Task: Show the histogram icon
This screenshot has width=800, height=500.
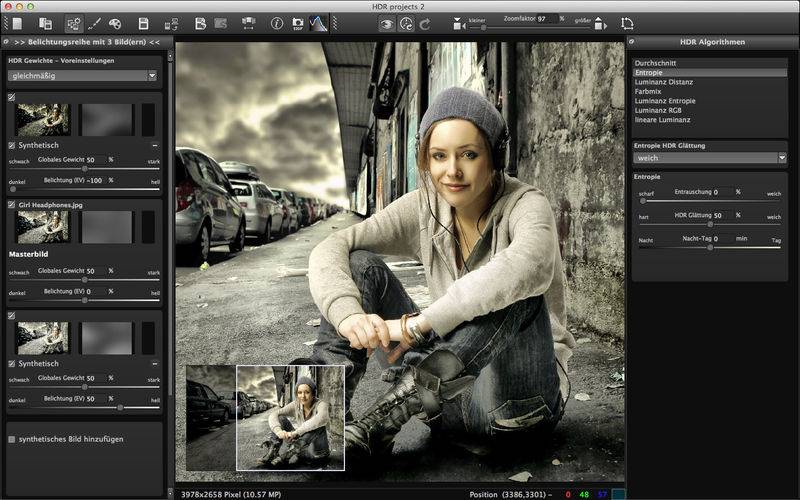Action: pyautogui.click(x=318, y=22)
